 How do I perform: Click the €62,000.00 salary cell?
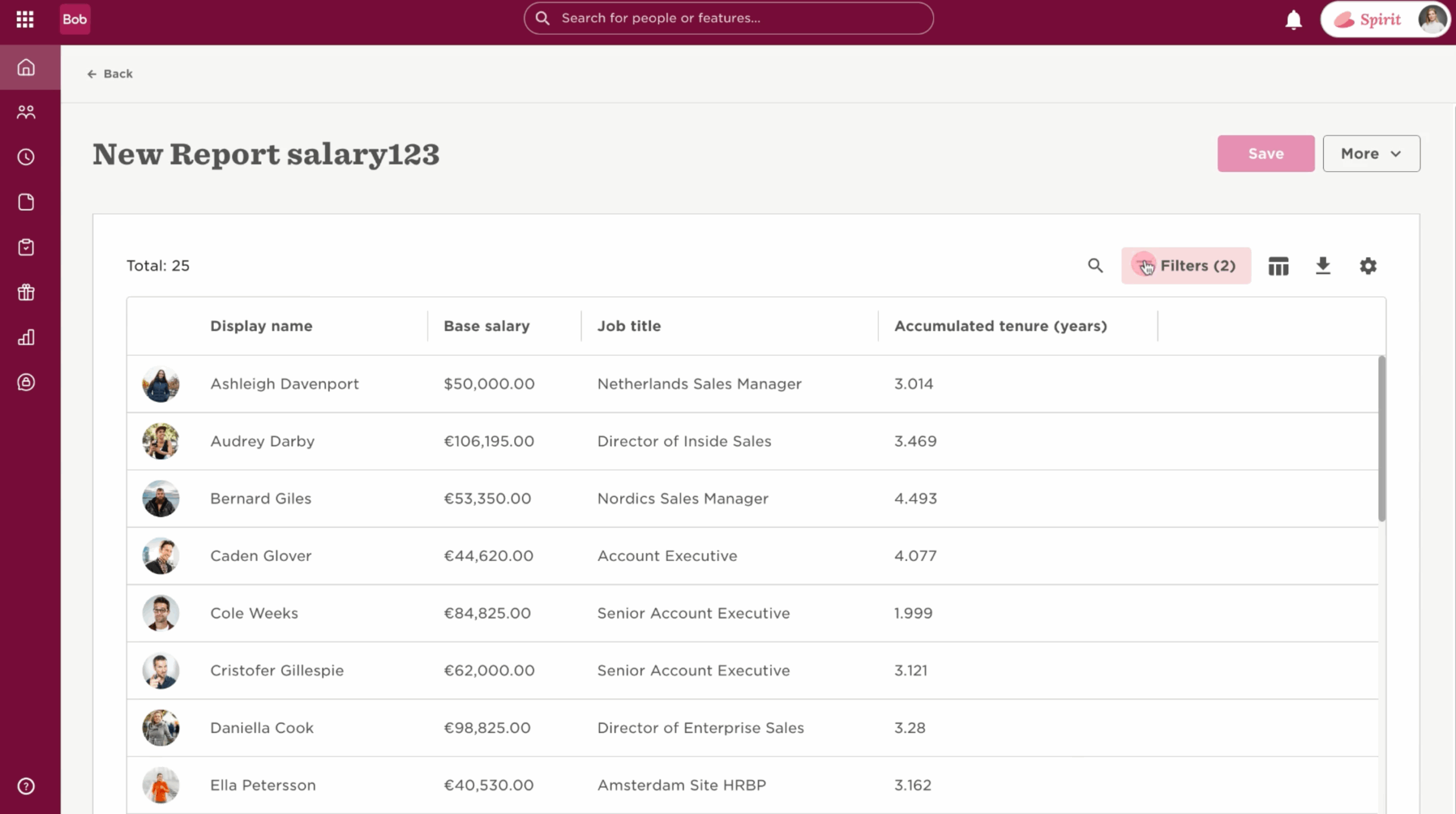point(489,670)
